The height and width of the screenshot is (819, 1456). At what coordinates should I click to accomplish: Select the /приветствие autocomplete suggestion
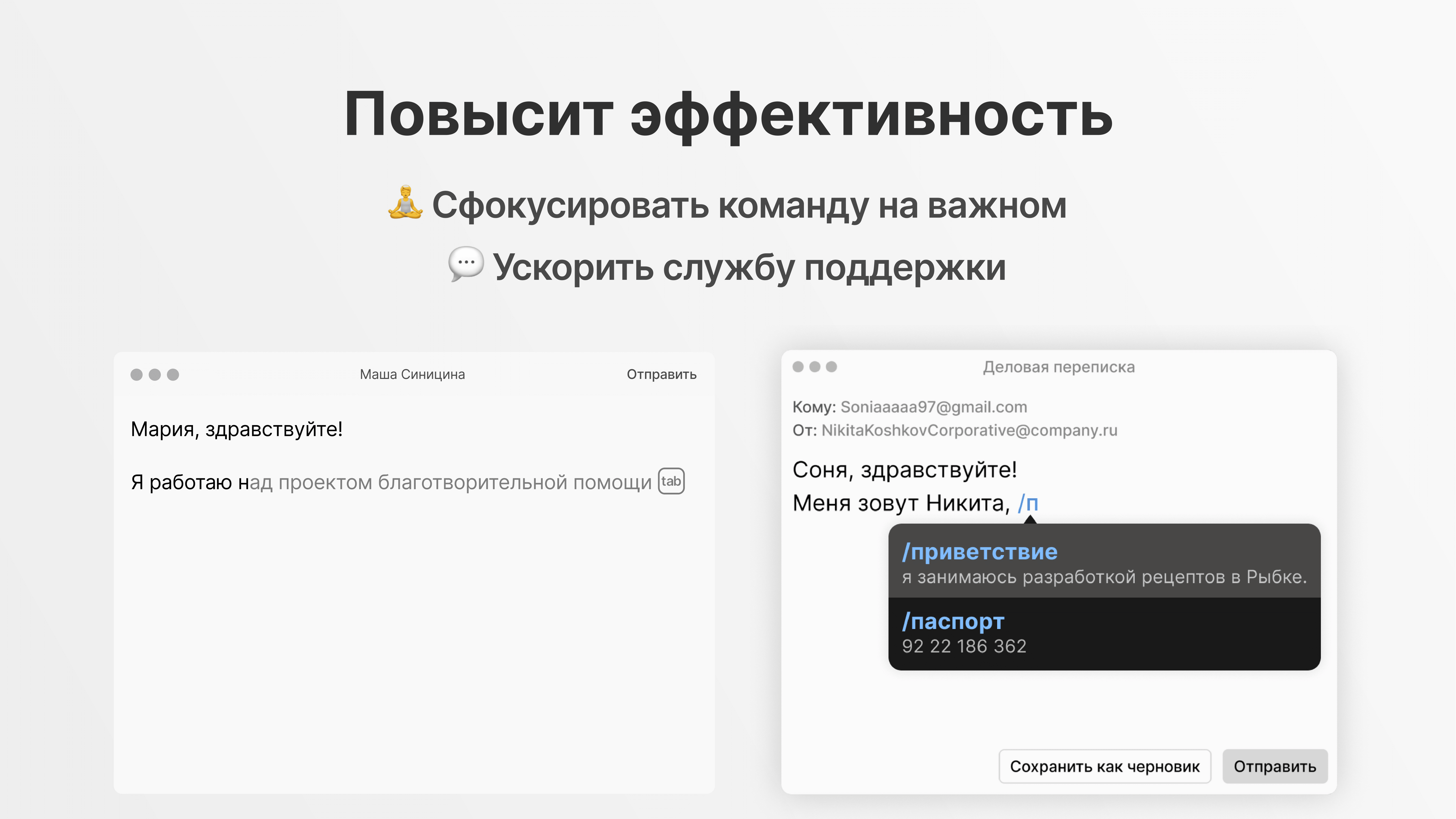tap(1104, 561)
